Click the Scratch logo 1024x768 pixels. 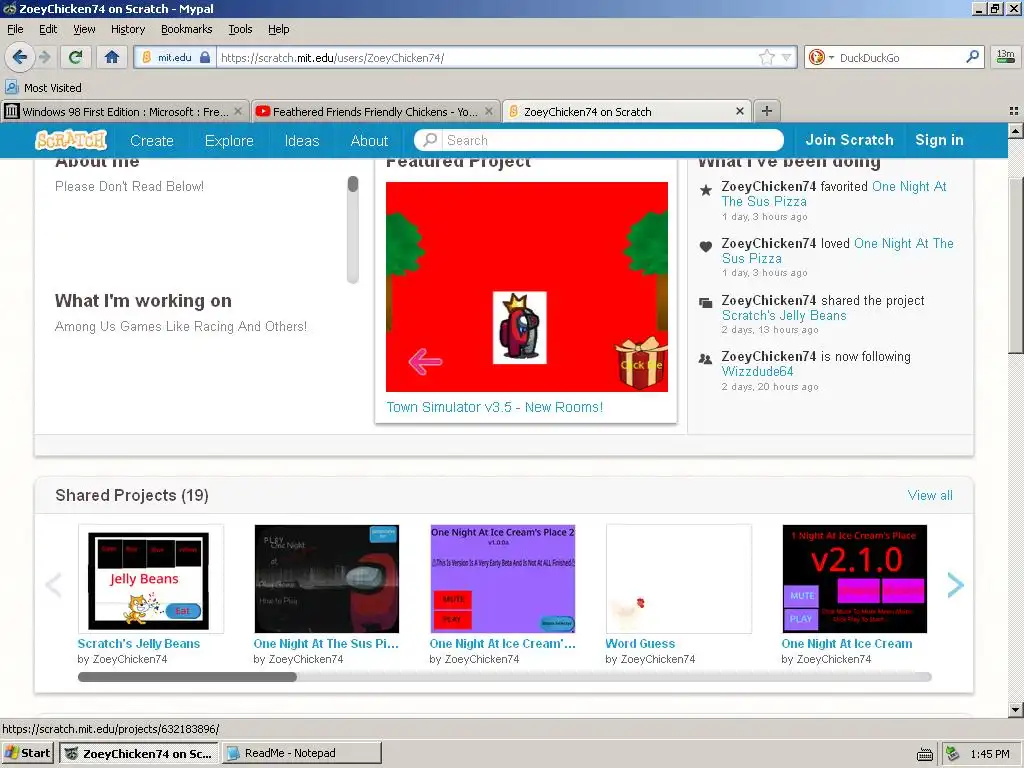click(x=71, y=140)
